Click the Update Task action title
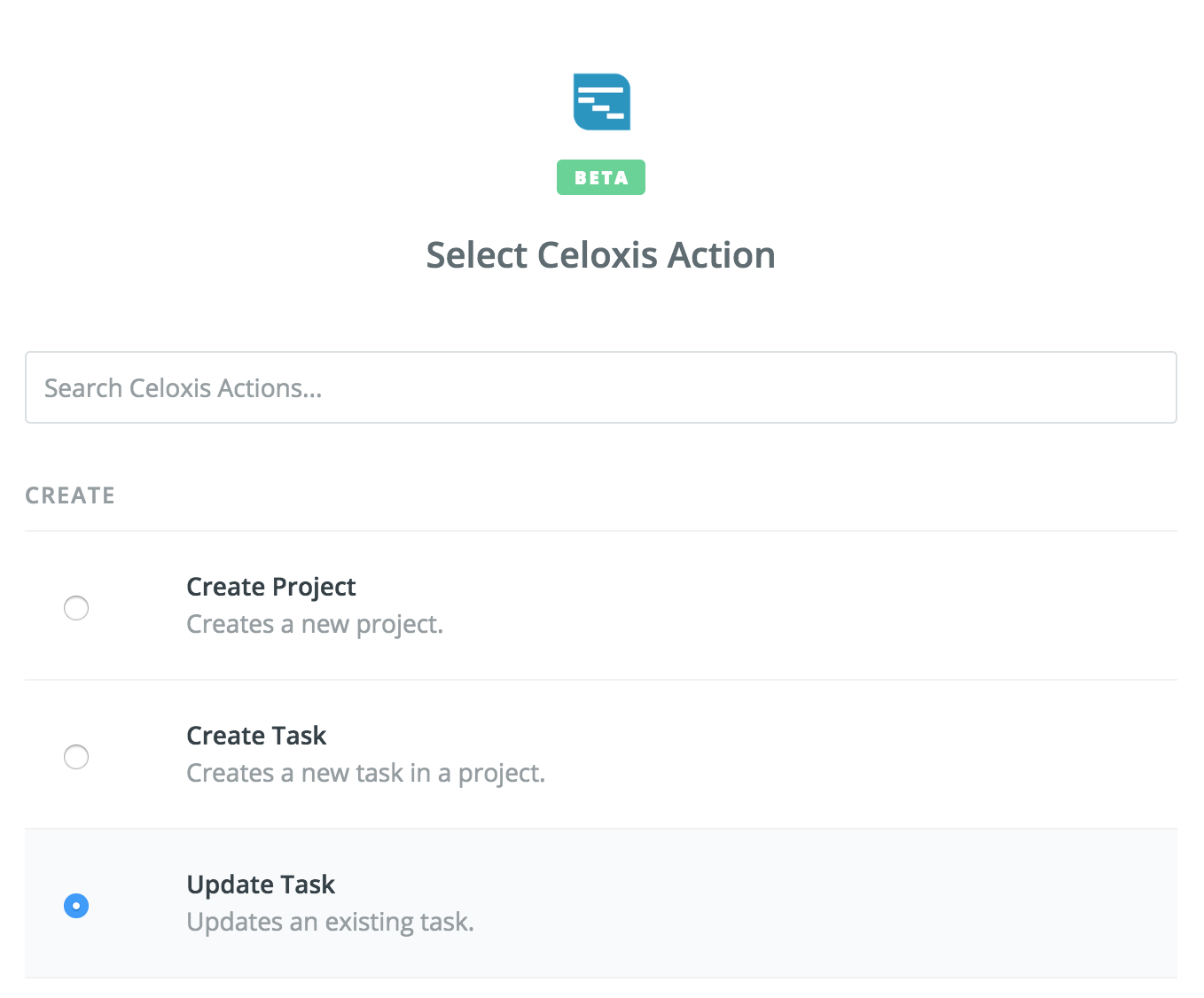1204x998 pixels. pyautogui.click(x=261, y=885)
